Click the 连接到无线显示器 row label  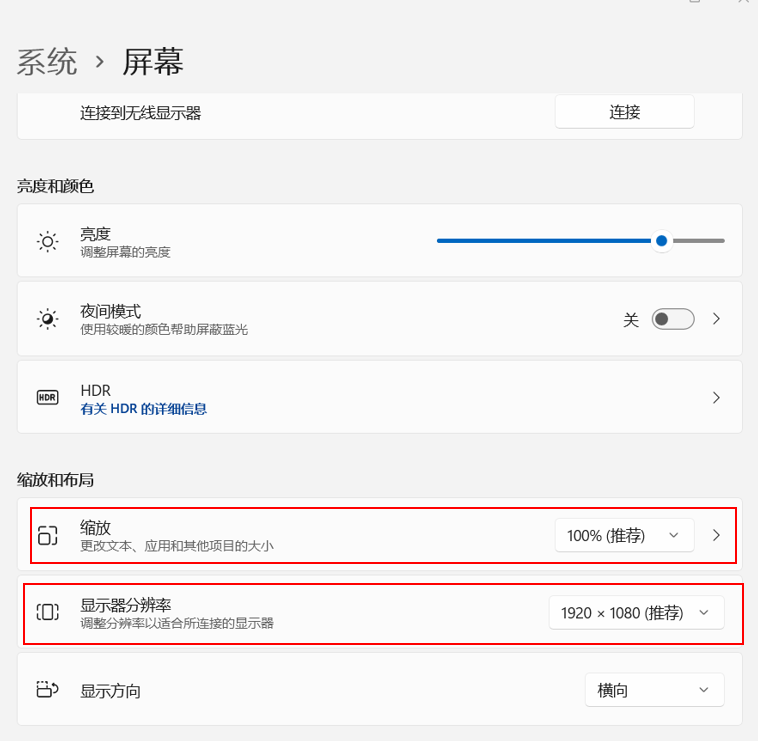[x=141, y=113]
